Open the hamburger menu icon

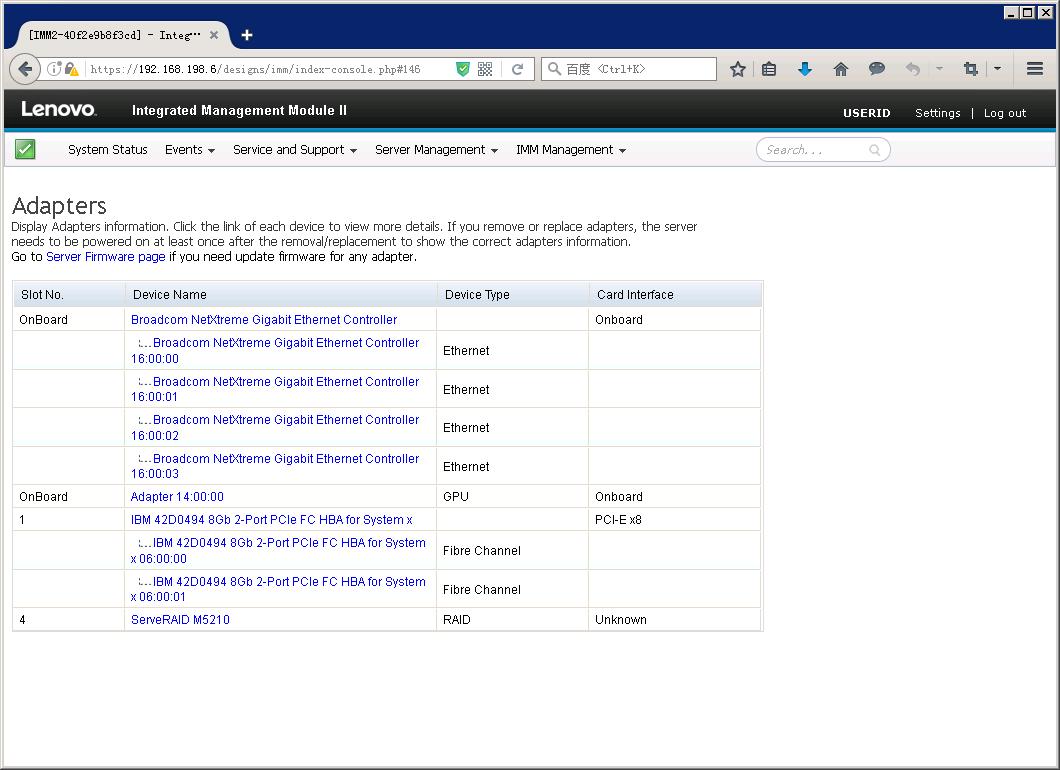(x=1034, y=69)
